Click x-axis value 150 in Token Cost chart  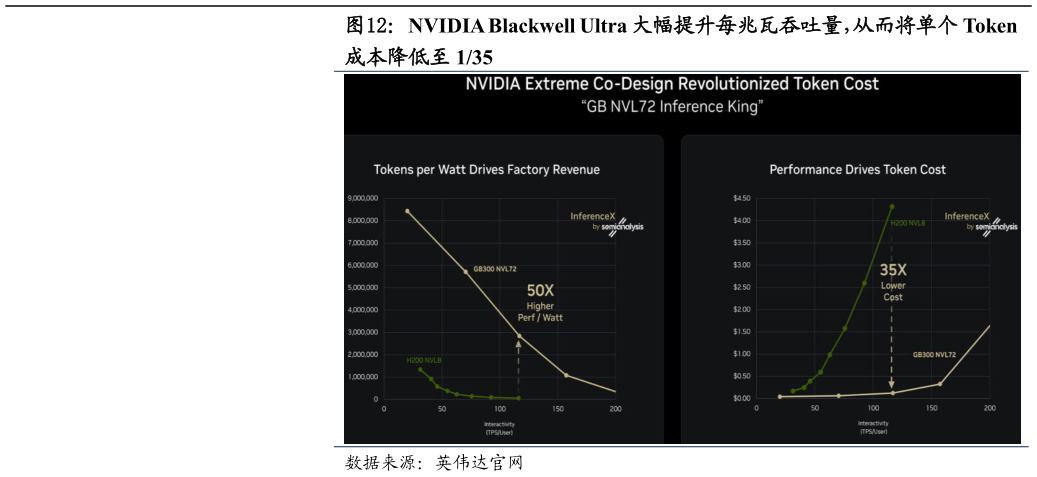(x=931, y=409)
